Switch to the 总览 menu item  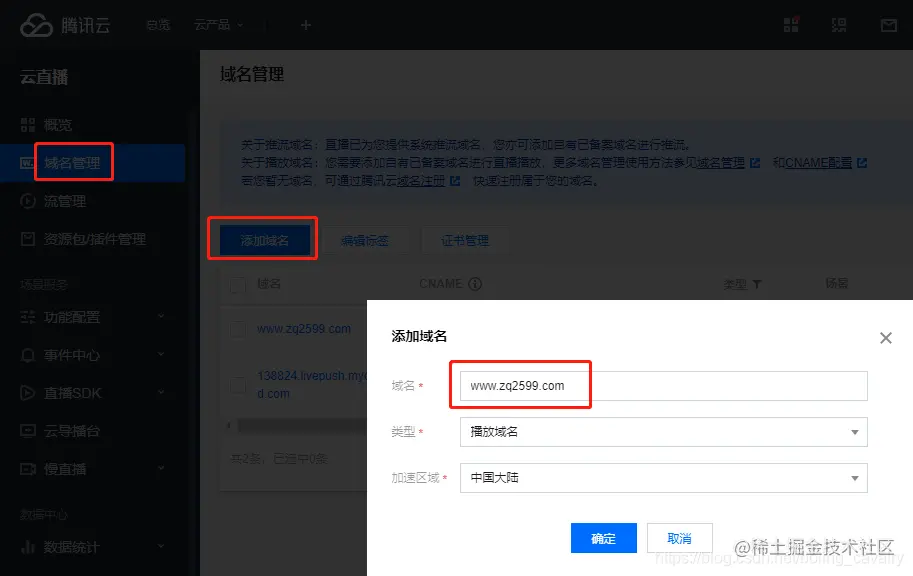point(157,25)
